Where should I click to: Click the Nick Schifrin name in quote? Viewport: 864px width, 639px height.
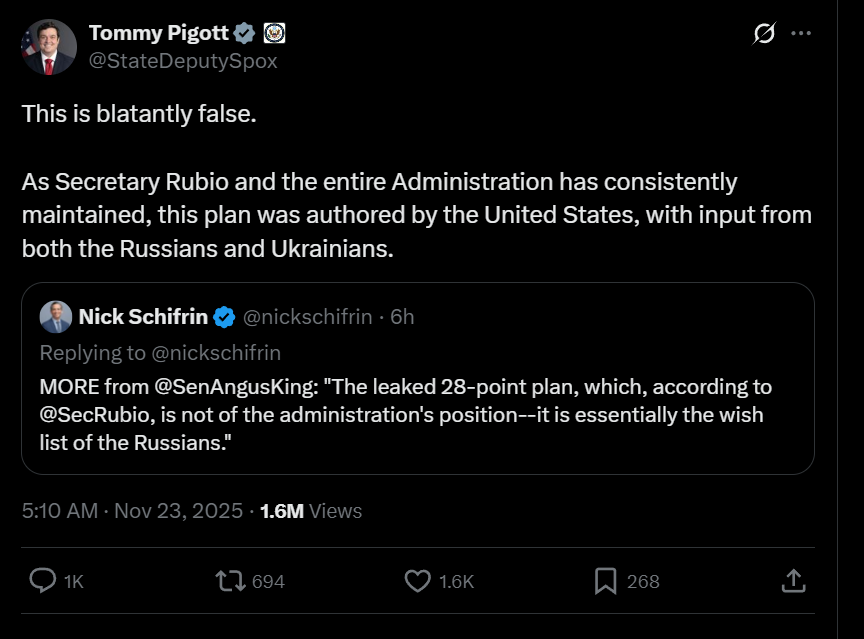[143, 317]
